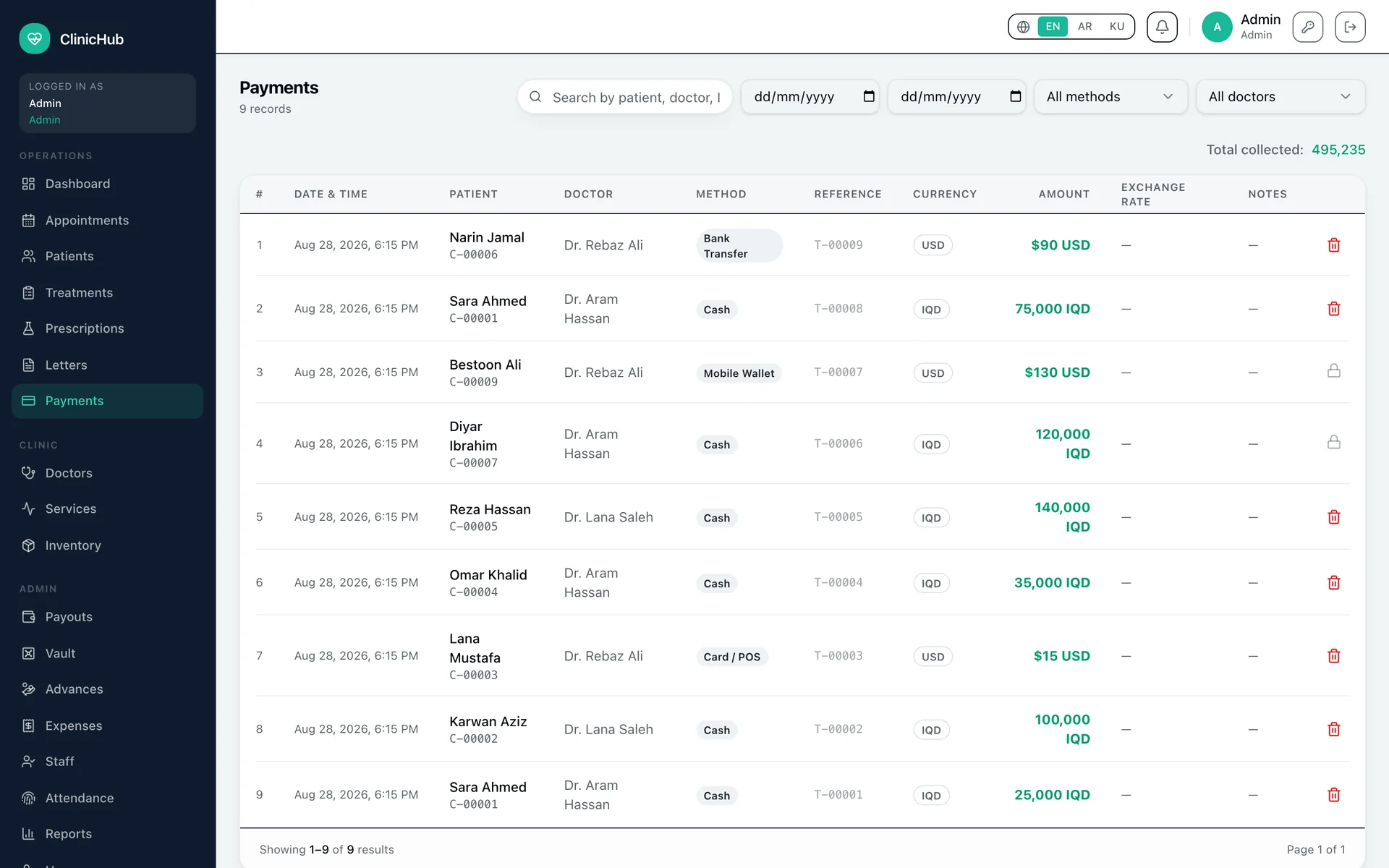The image size is (1389, 868).
Task: Open Inventory page
Action: click(x=108, y=545)
